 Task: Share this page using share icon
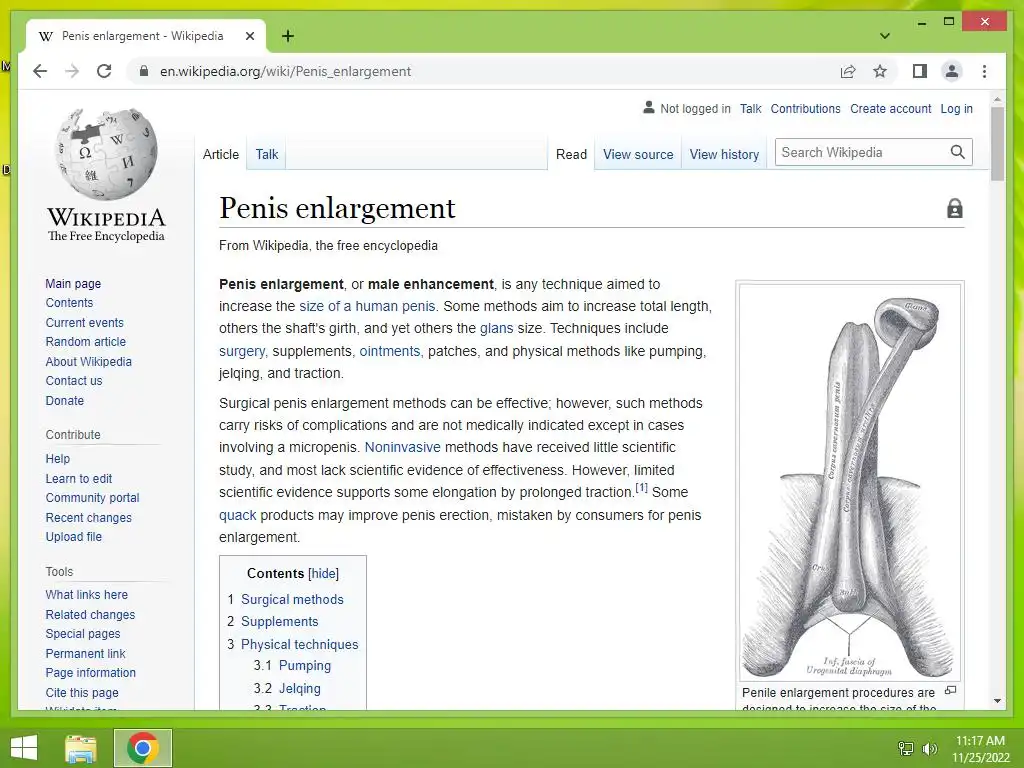pos(848,71)
